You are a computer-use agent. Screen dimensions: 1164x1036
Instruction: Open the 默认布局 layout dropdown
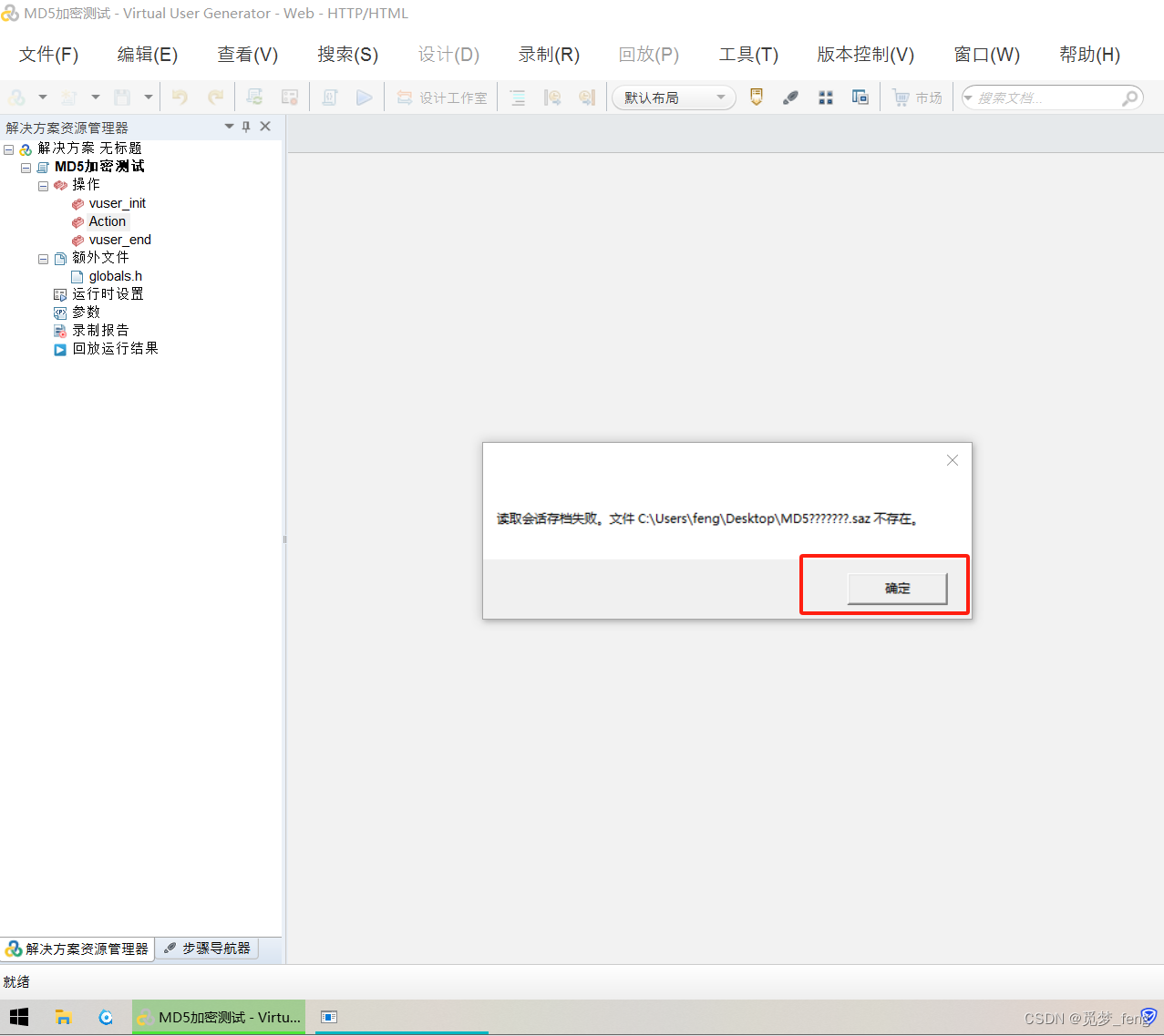pos(674,97)
